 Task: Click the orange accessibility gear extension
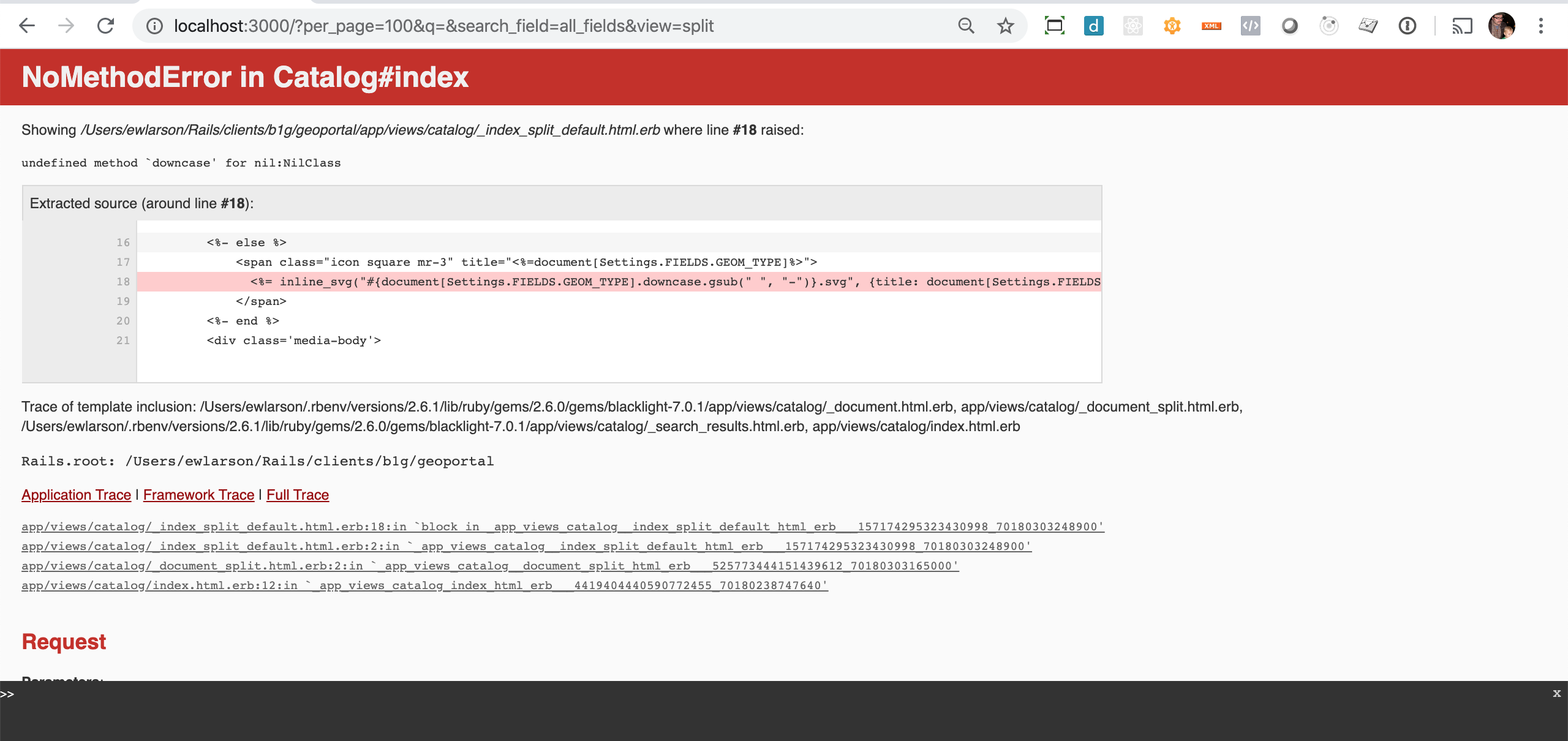[x=1172, y=26]
